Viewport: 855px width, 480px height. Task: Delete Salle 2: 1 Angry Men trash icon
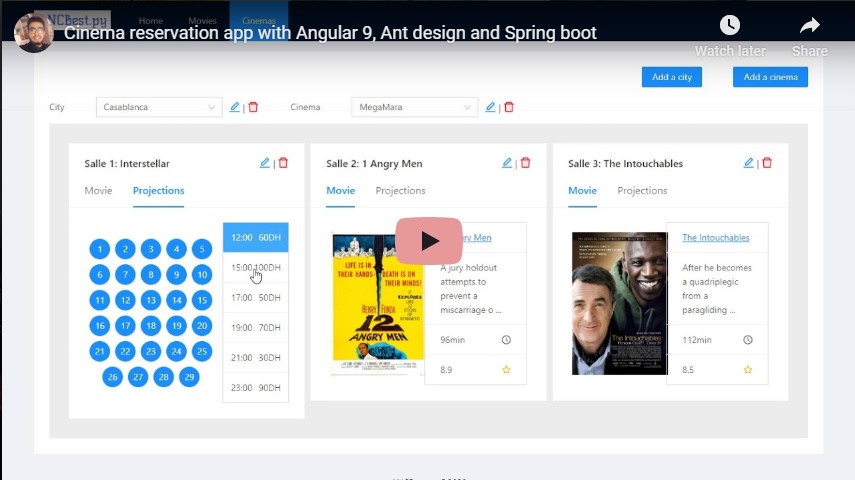525,163
